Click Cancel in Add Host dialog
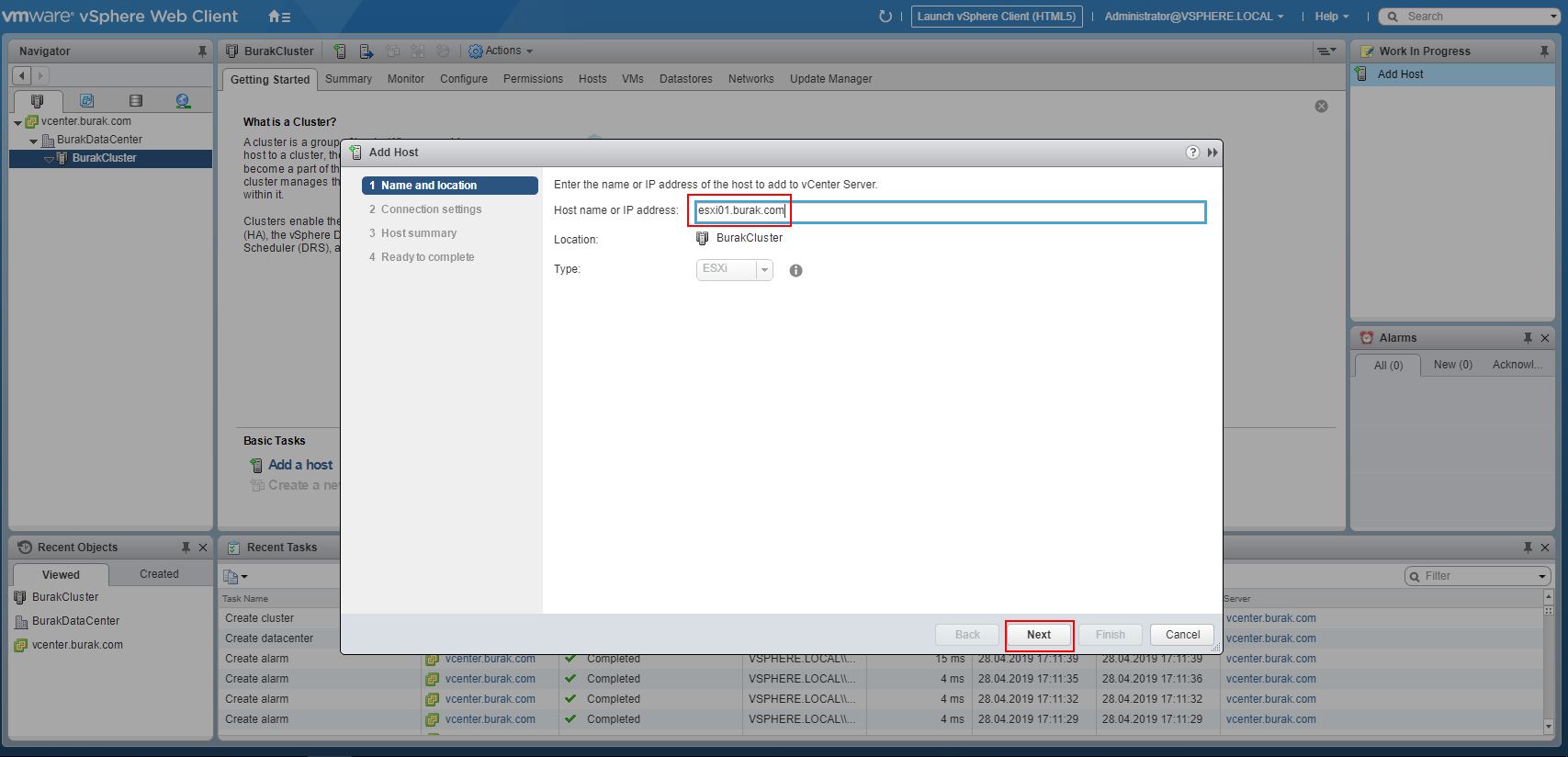Image resolution: width=1568 pixels, height=757 pixels. click(x=1182, y=635)
